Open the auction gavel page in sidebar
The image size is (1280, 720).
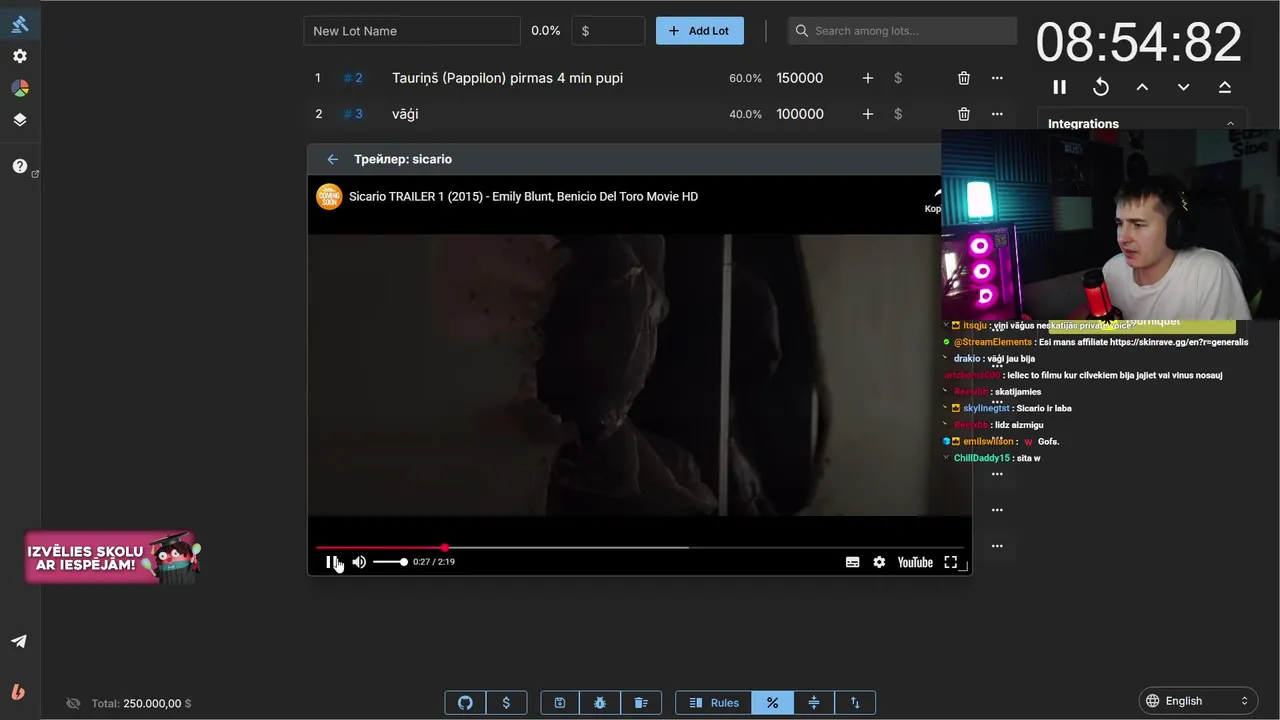pos(20,24)
